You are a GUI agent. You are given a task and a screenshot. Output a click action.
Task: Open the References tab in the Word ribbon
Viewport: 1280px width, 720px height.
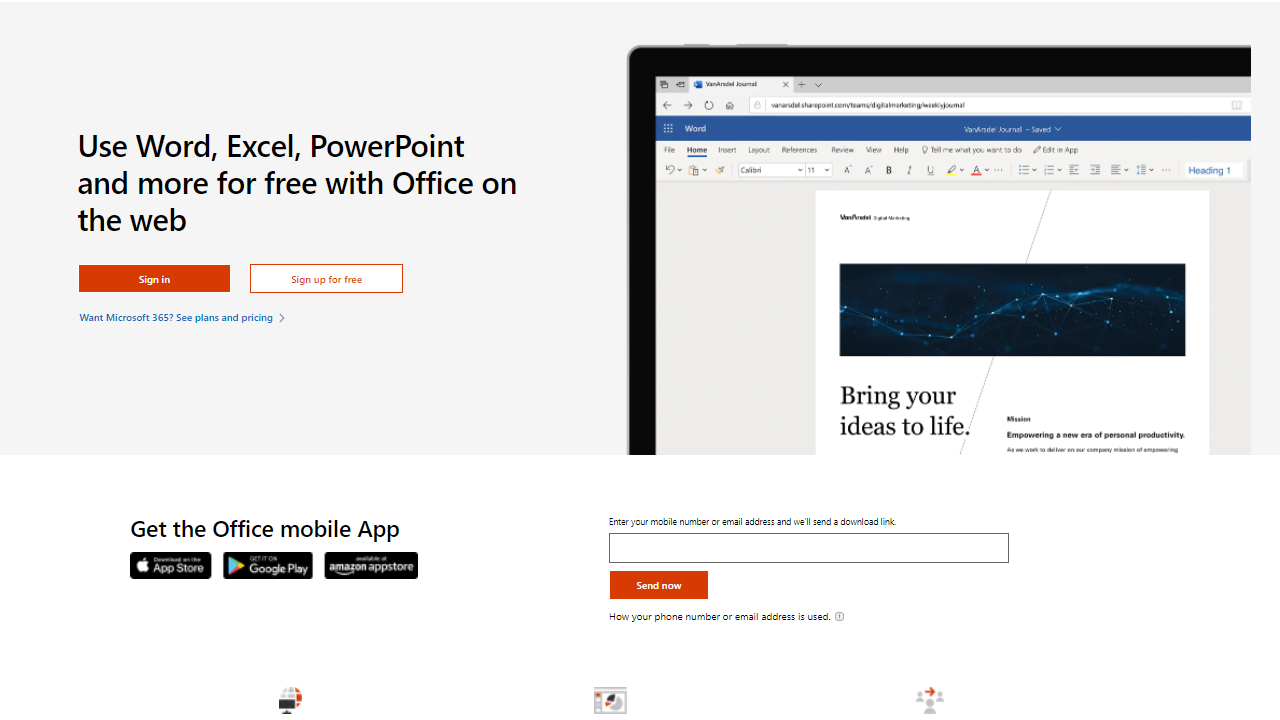coord(799,150)
